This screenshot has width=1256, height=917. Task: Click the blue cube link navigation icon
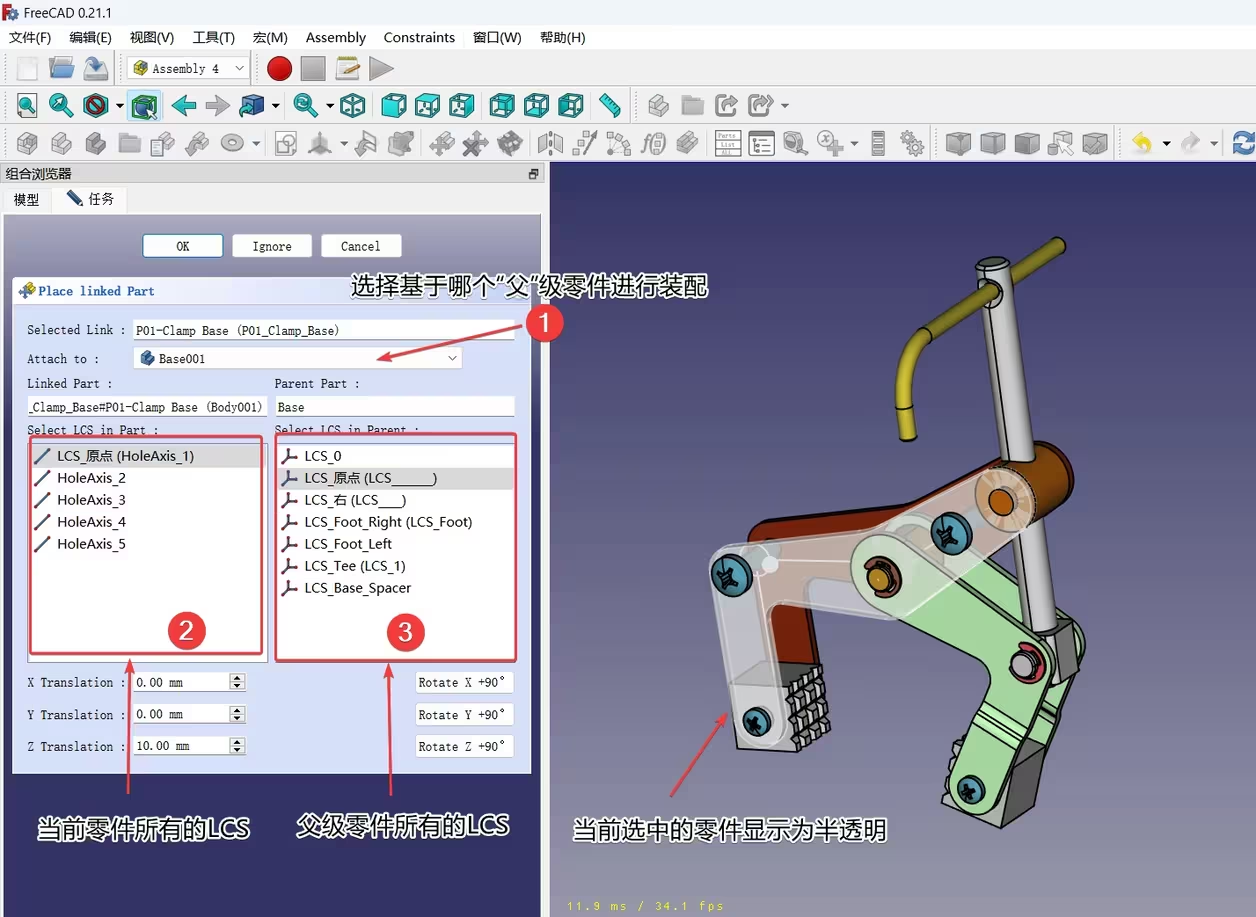pyautogui.click(x=252, y=105)
